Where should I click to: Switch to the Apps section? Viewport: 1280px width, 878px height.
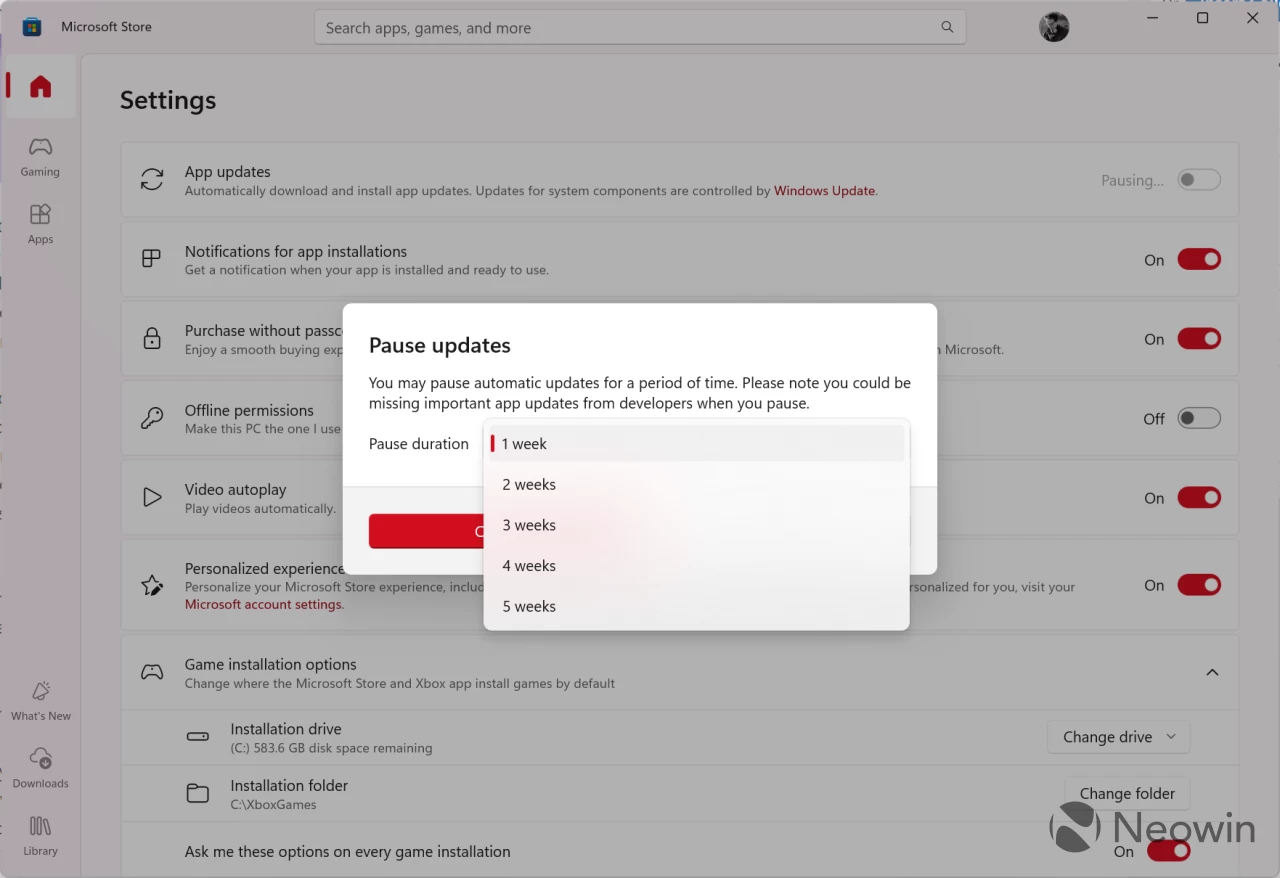pyautogui.click(x=40, y=223)
